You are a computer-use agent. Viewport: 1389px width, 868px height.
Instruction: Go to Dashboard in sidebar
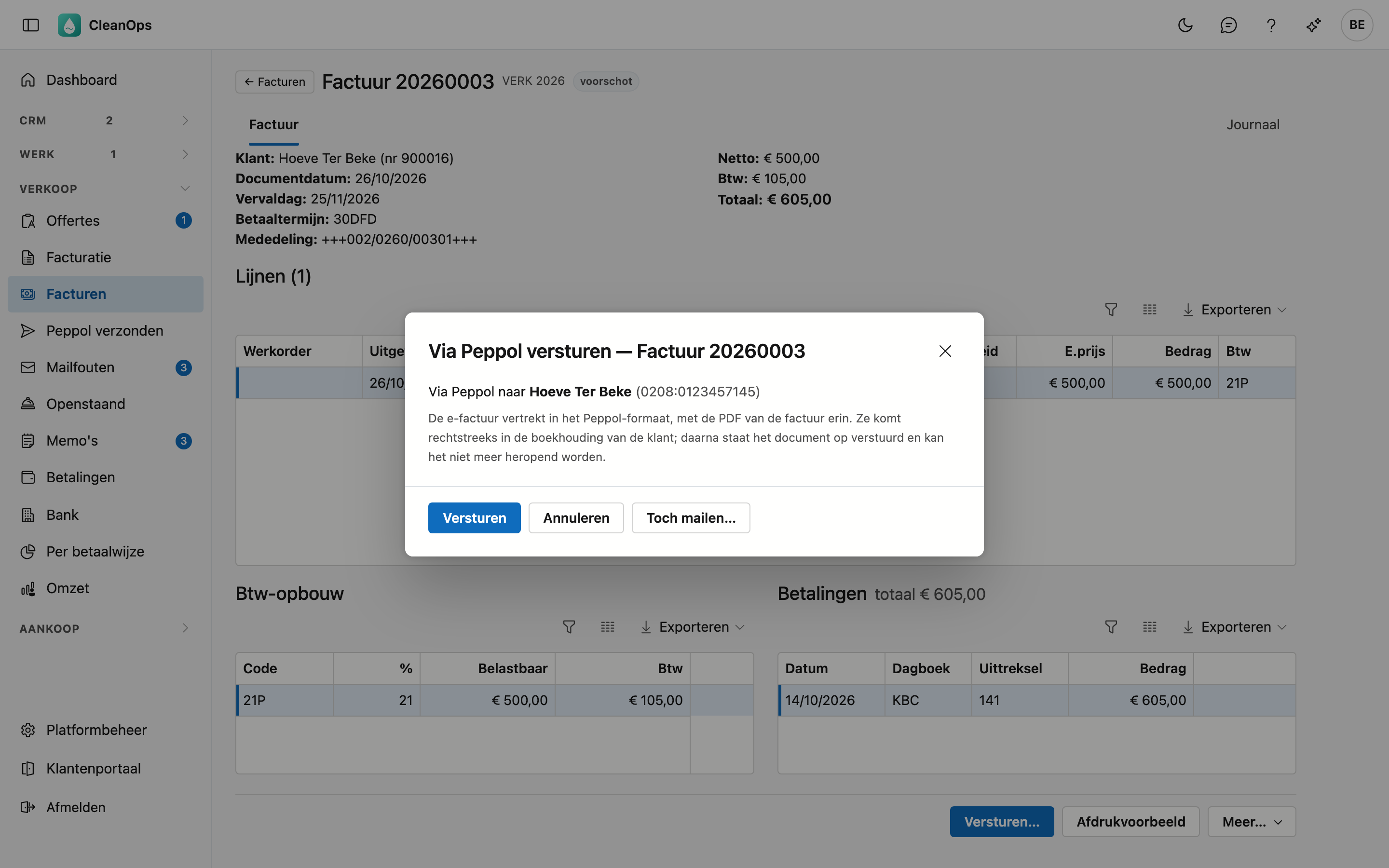tap(106, 80)
